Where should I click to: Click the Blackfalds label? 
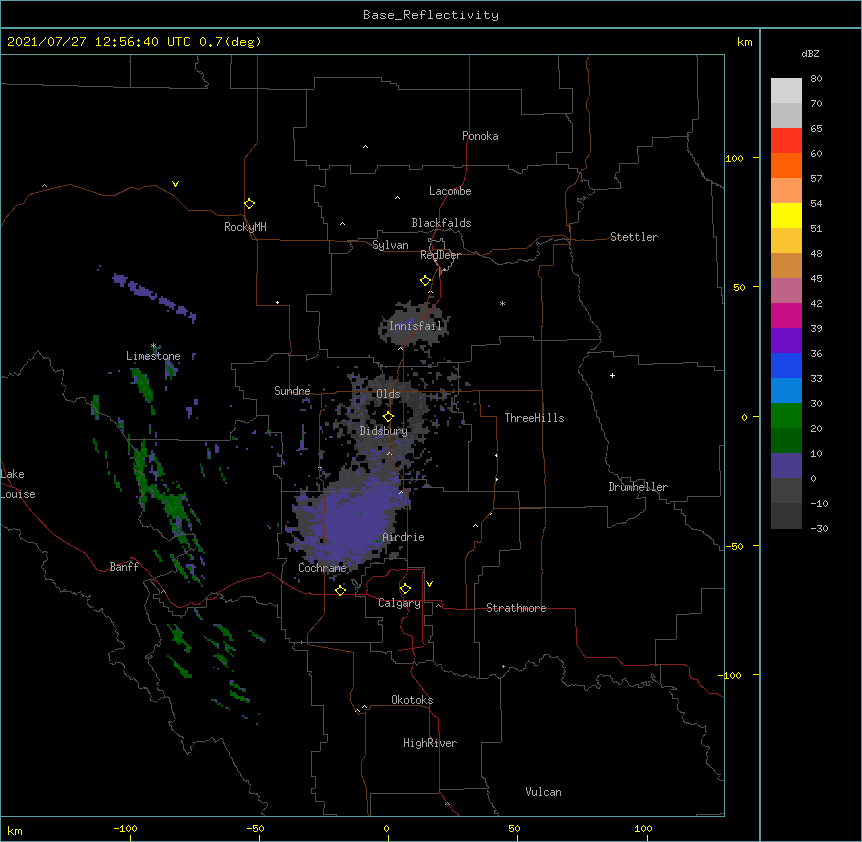pos(441,223)
